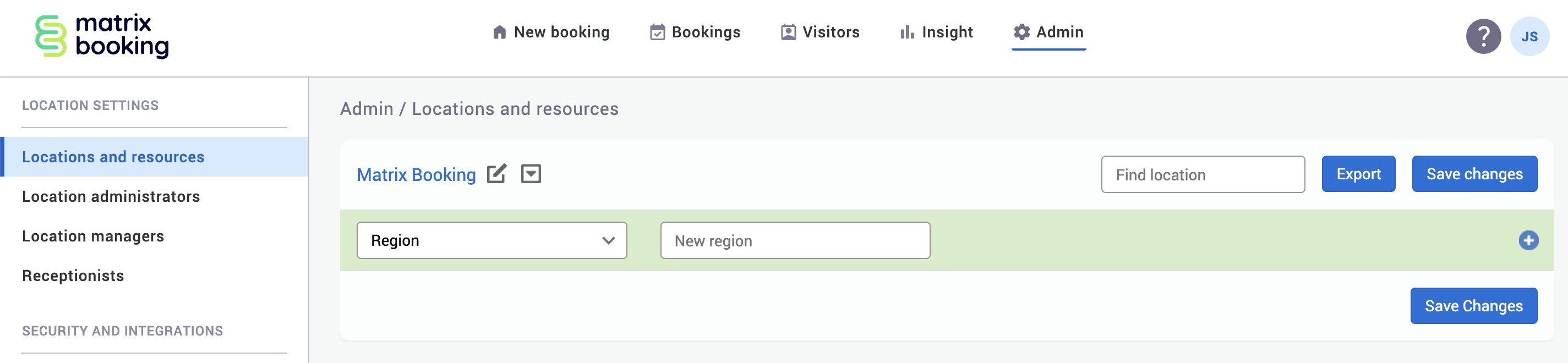This screenshot has width=1568, height=363.
Task: Open the Region type dropdown
Action: [491, 241]
